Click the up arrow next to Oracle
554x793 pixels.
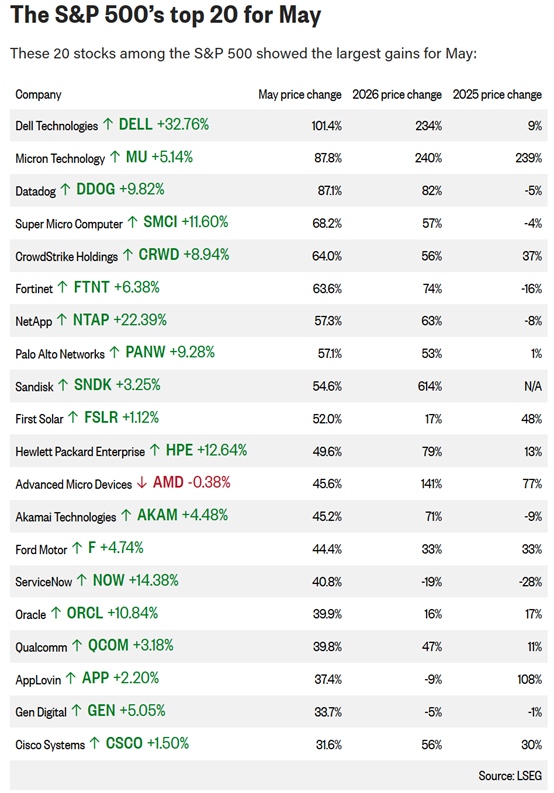[x=56, y=613]
